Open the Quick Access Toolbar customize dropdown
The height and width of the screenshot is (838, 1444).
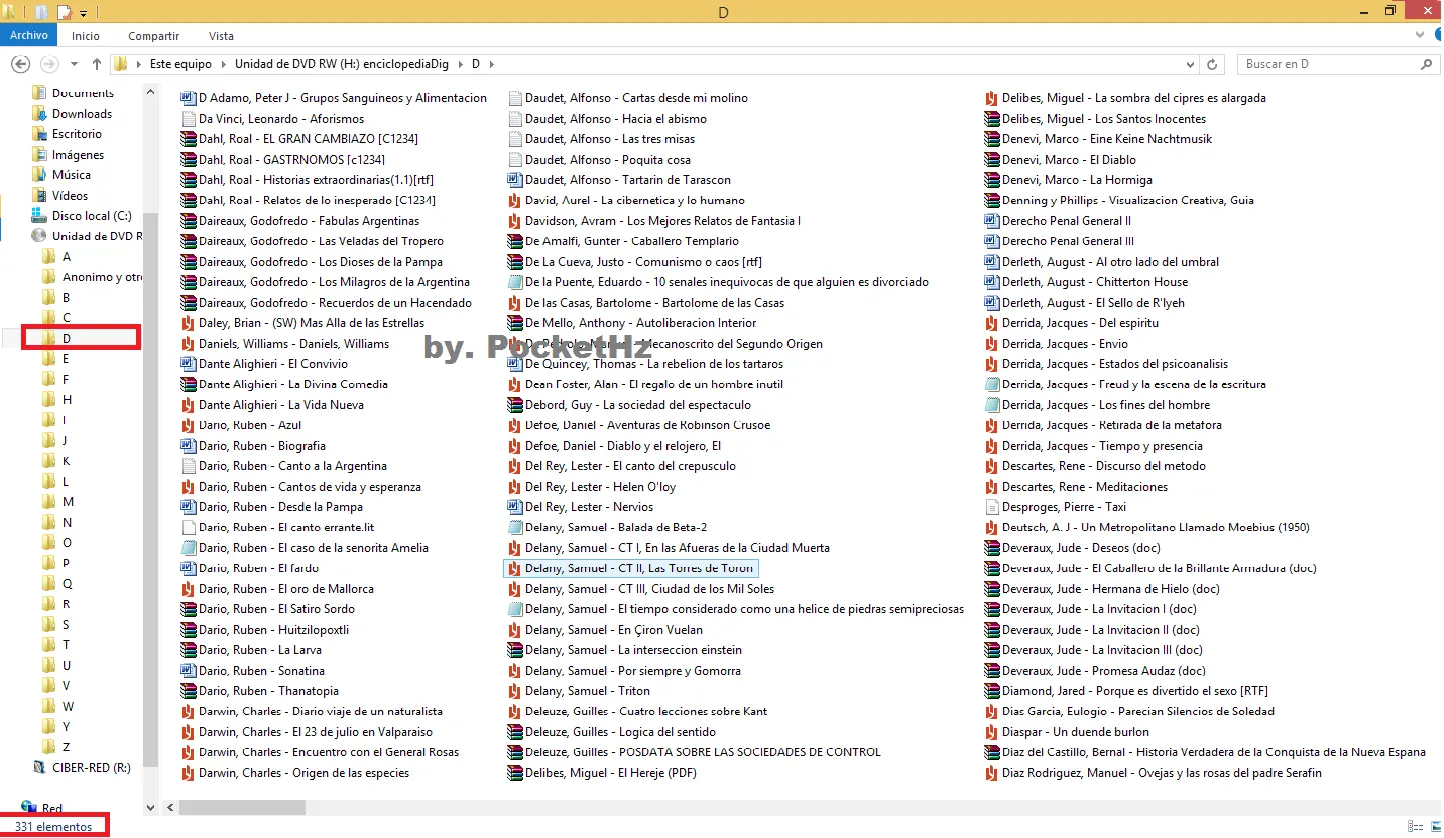point(83,13)
